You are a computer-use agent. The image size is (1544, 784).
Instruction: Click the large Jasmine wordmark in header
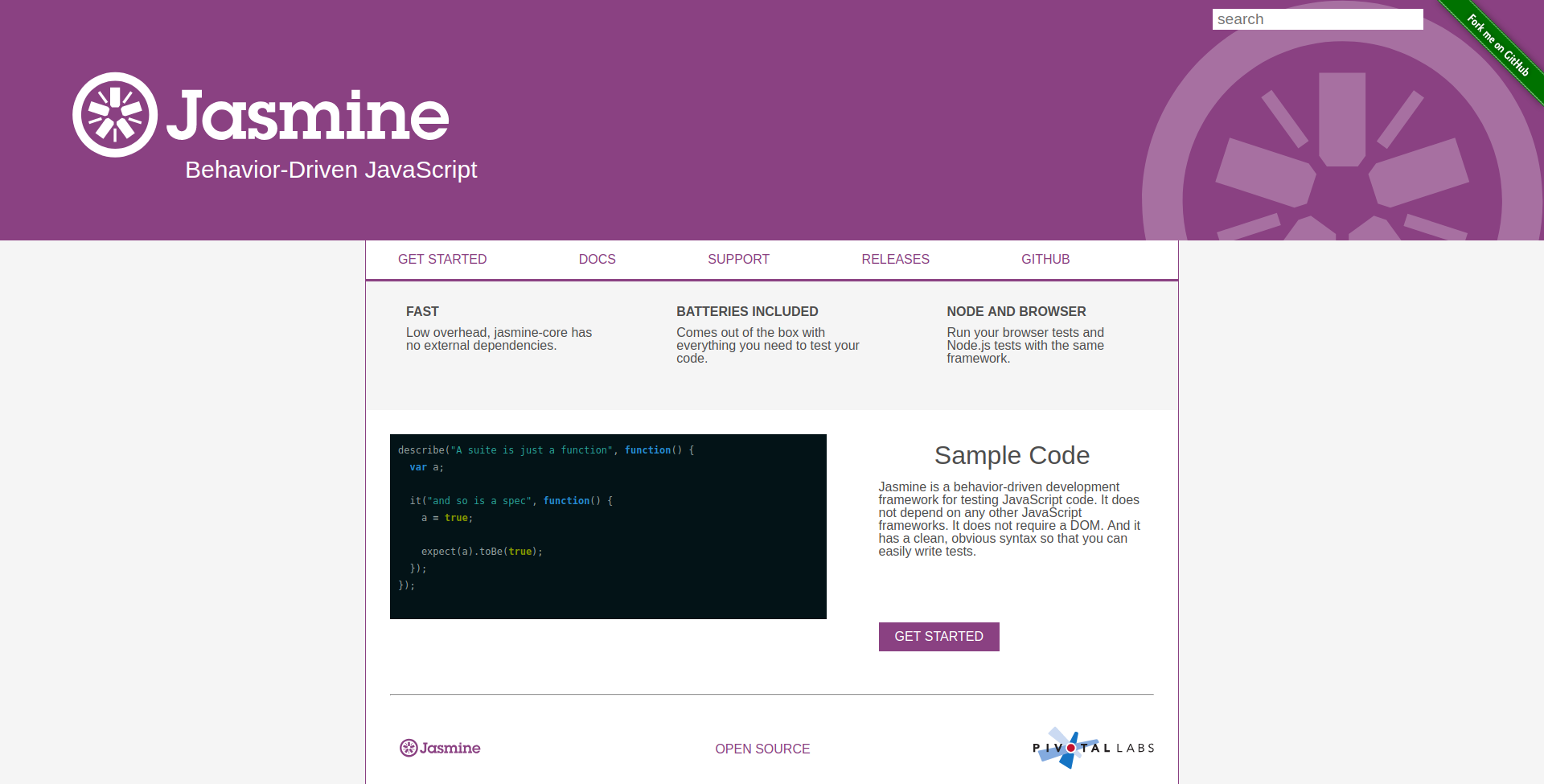pos(307,116)
